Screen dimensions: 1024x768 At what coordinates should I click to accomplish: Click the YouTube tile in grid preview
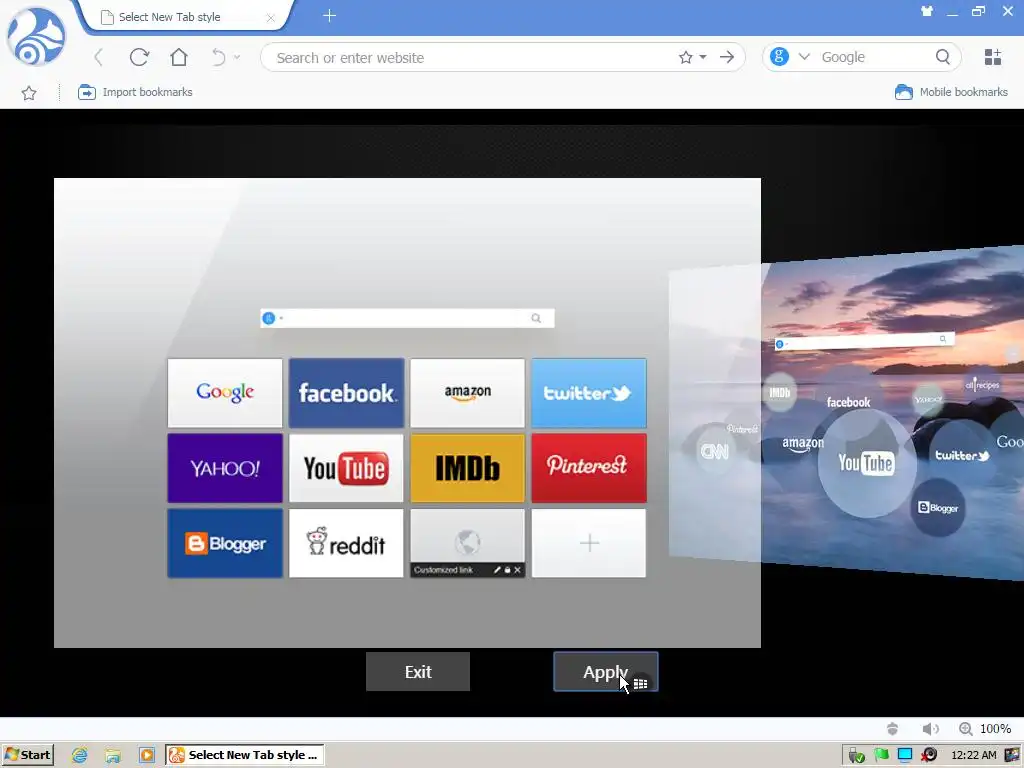tap(346, 468)
